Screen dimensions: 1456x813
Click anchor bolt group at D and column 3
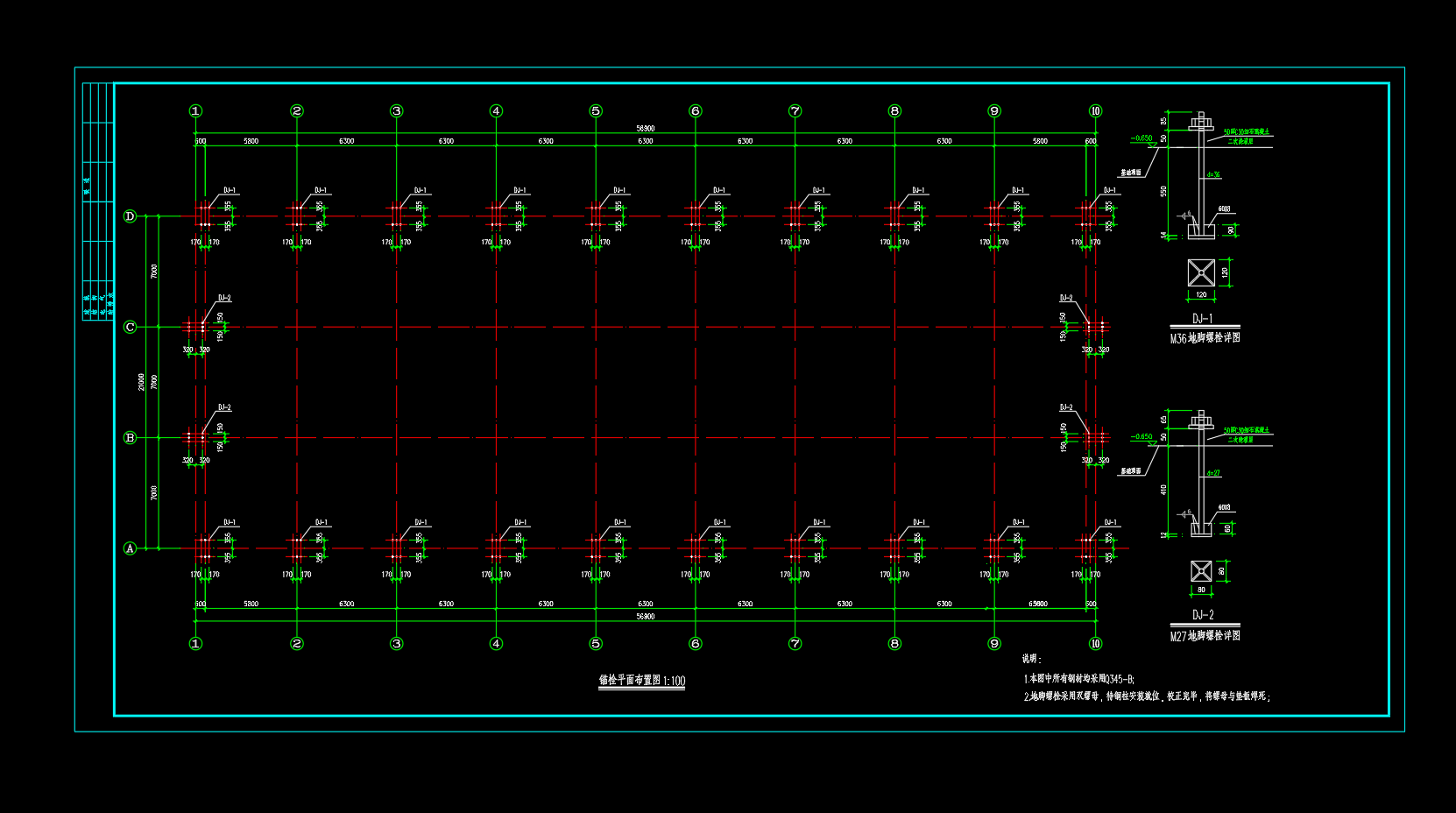pyautogui.click(x=397, y=216)
